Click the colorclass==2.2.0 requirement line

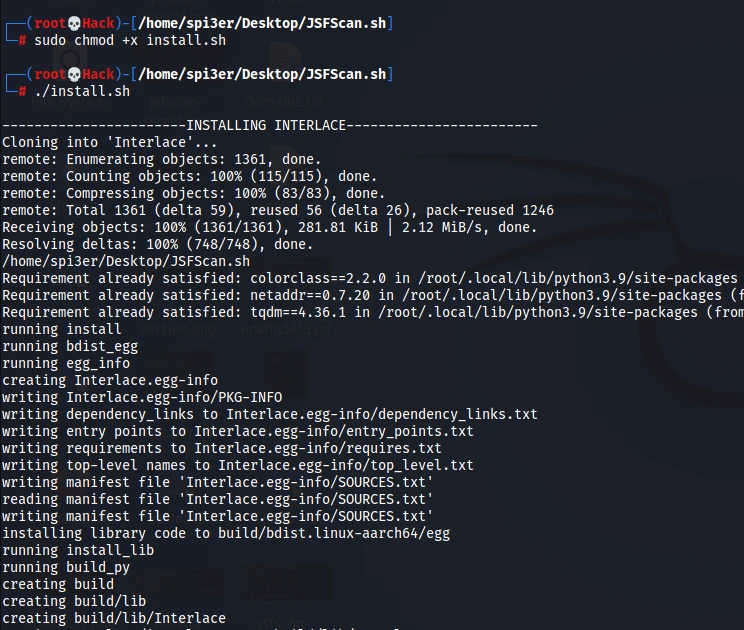point(370,278)
